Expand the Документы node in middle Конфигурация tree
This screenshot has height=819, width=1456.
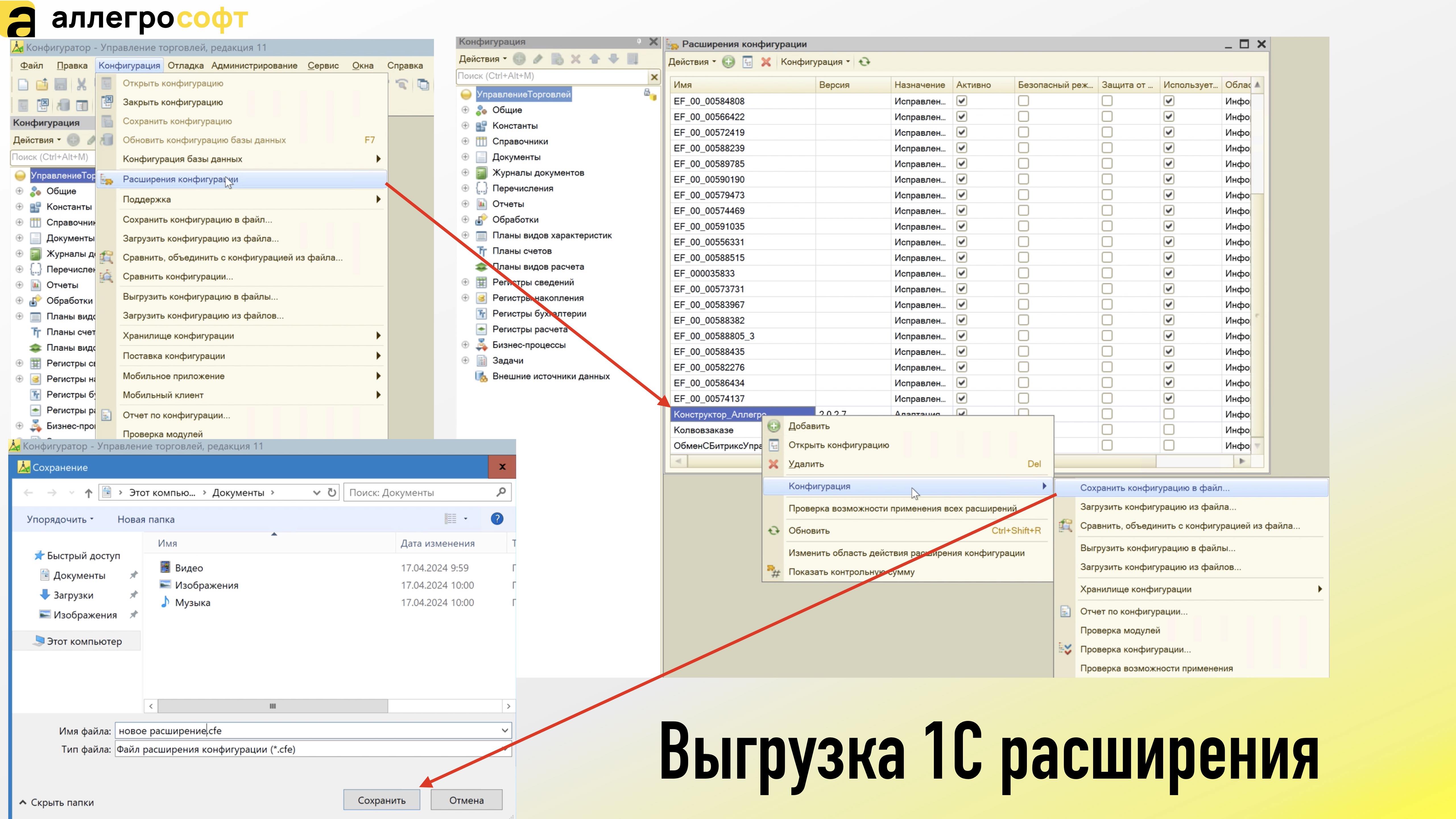click(465, 157)
